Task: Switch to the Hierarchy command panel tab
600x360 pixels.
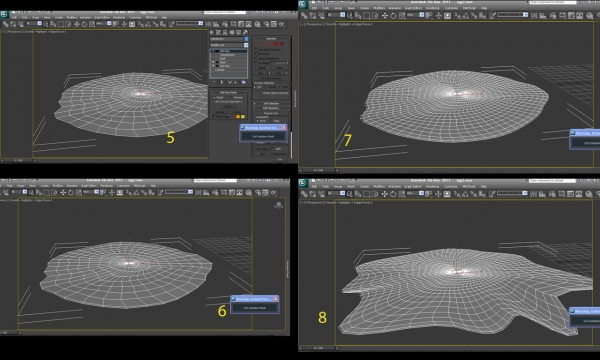Action: [x=225, y=33]
